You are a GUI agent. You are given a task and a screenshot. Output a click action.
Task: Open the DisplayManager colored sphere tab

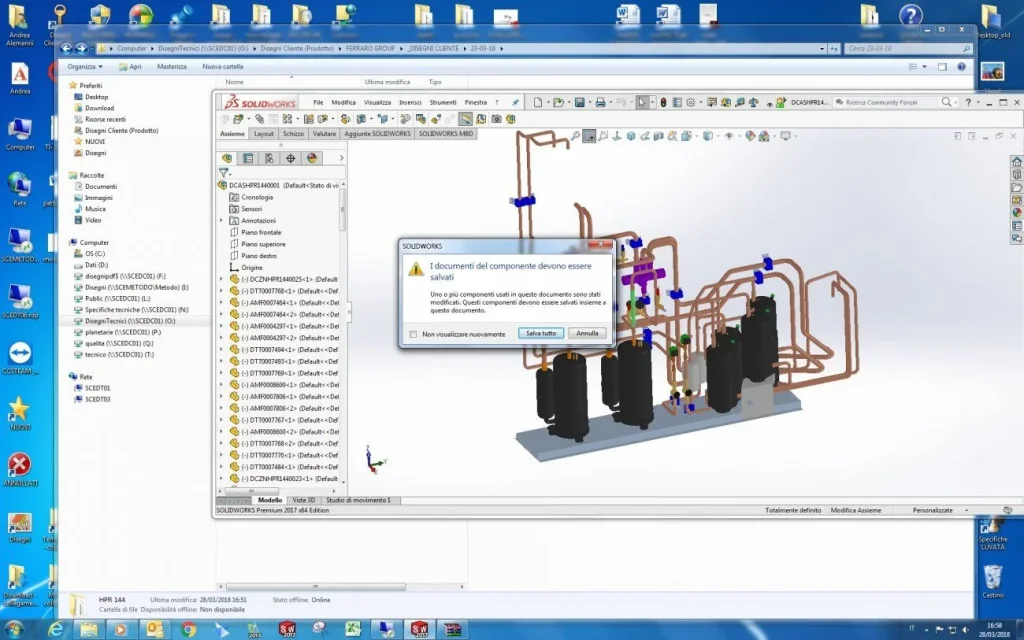tap(312, 158)
